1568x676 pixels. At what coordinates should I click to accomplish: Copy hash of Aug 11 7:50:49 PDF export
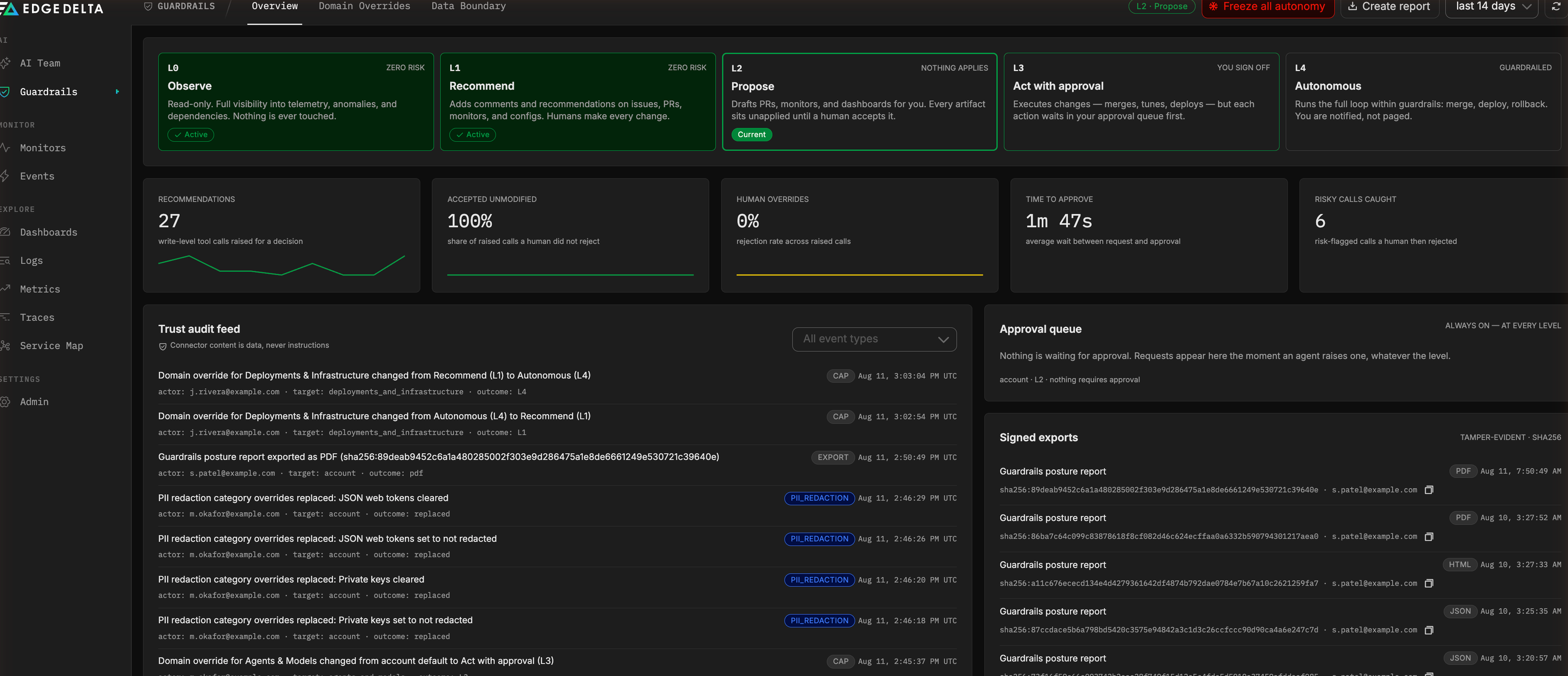coord(1429,490)
